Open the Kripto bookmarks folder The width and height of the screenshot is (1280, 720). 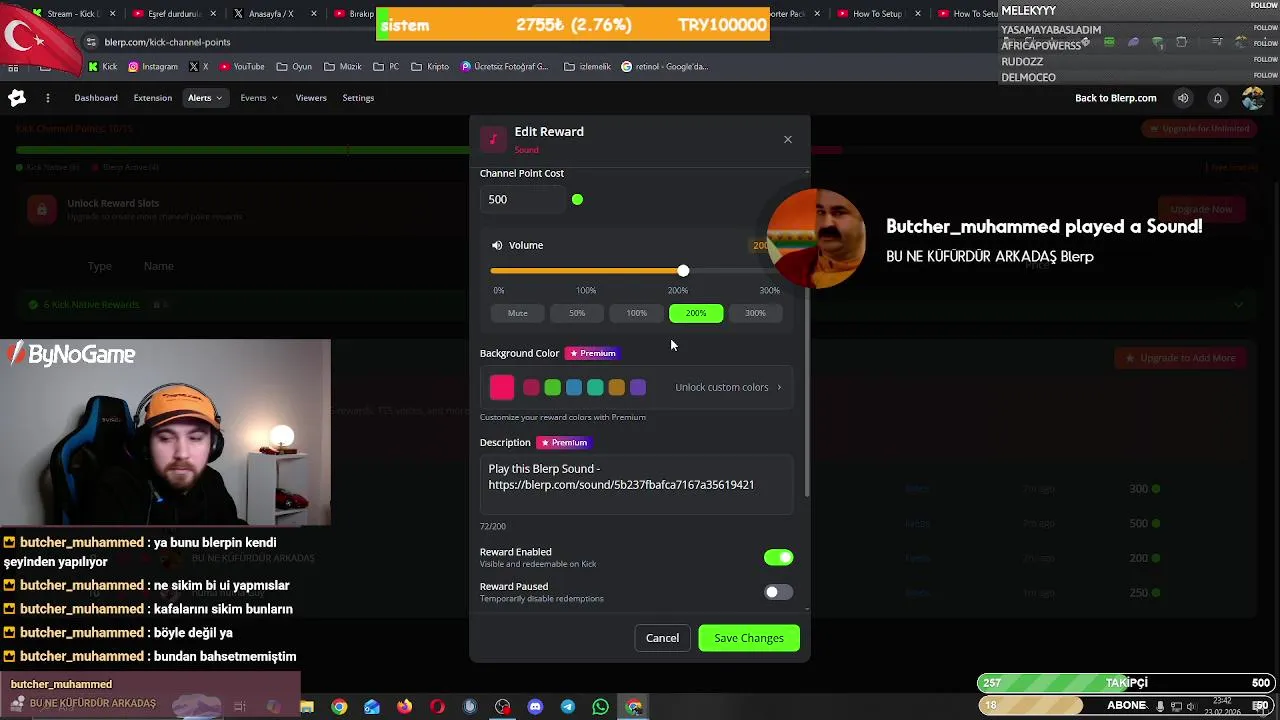(x=430, y=67)
